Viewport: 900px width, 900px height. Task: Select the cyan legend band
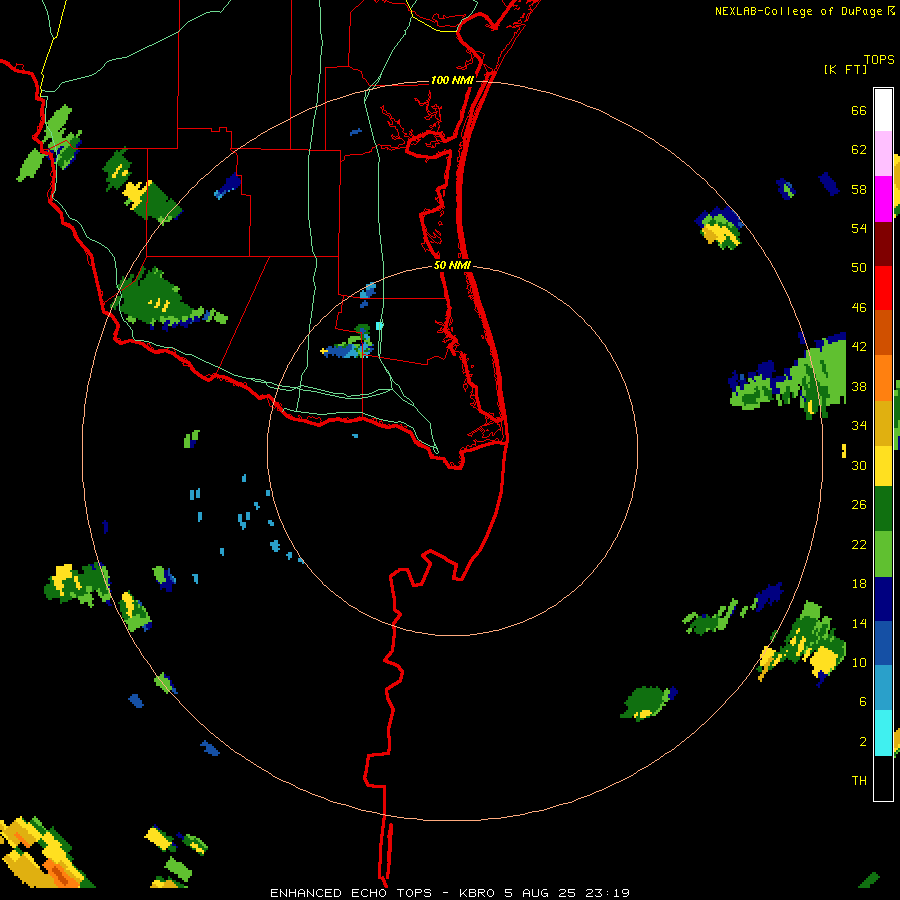tap(883, 733)
